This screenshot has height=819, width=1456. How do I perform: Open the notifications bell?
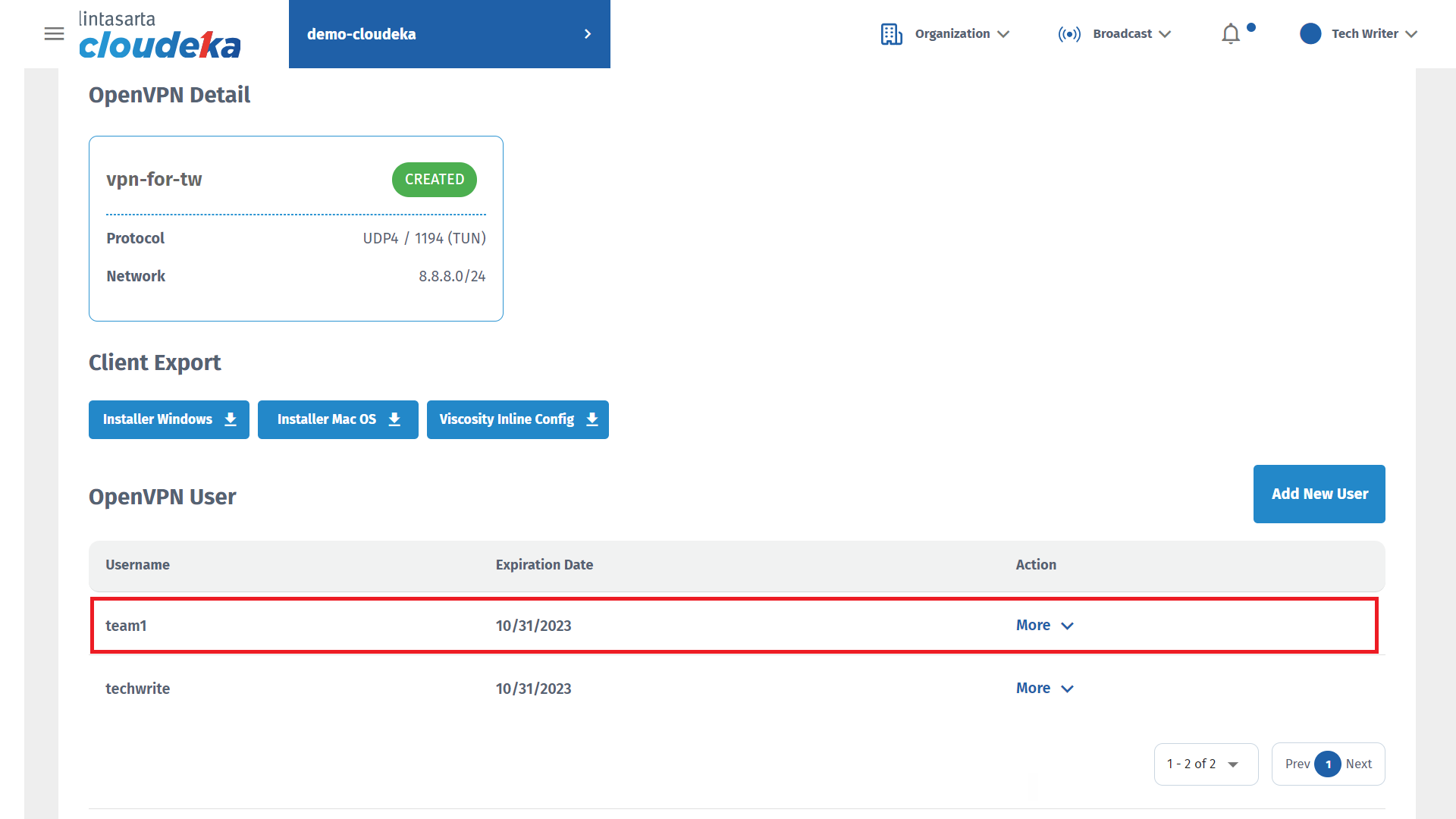tap(1231, 34)
